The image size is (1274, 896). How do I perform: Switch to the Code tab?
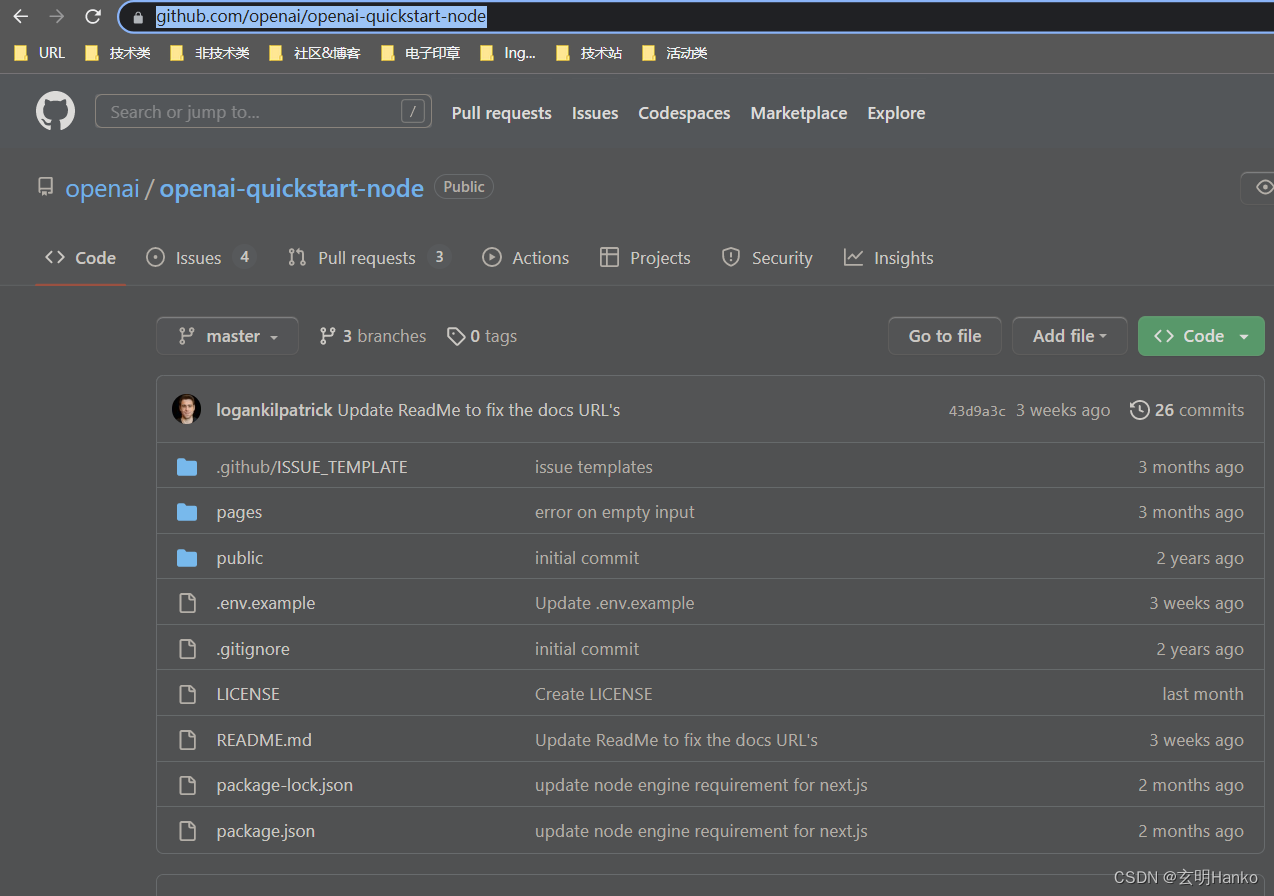81,258
